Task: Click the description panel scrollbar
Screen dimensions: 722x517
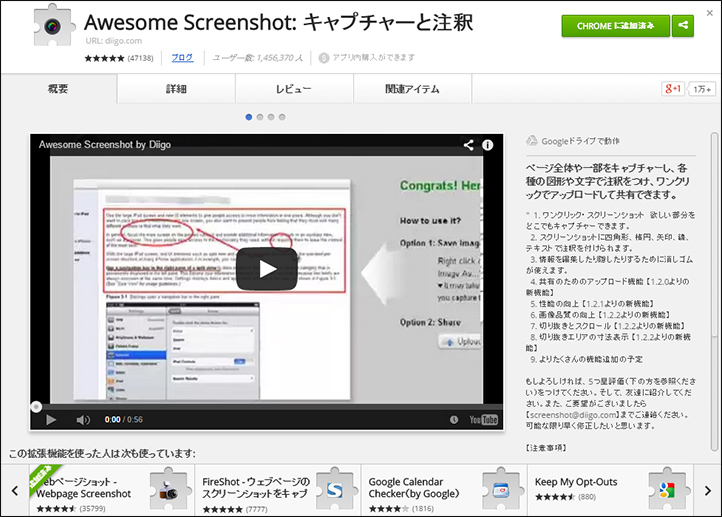Action: (714, 292)
